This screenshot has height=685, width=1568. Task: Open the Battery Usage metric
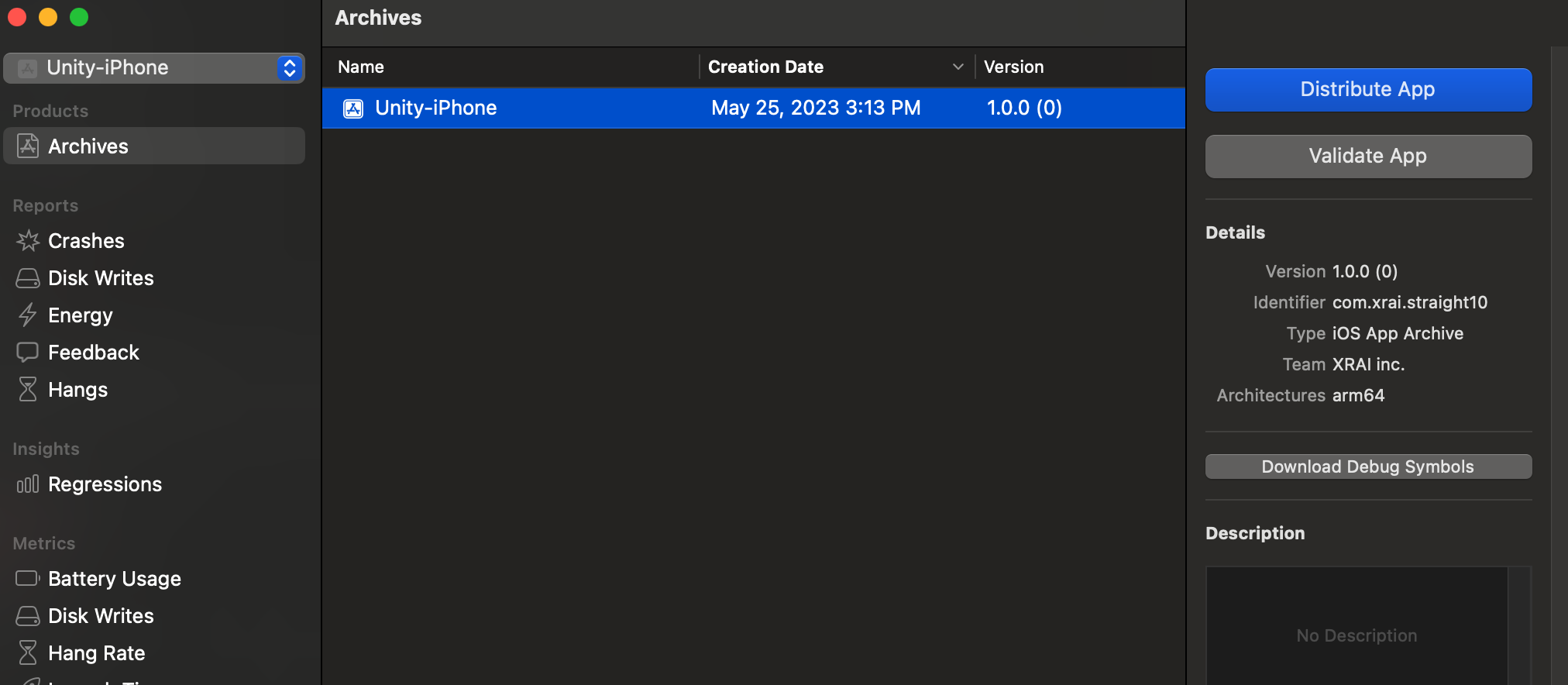(115, 579)
